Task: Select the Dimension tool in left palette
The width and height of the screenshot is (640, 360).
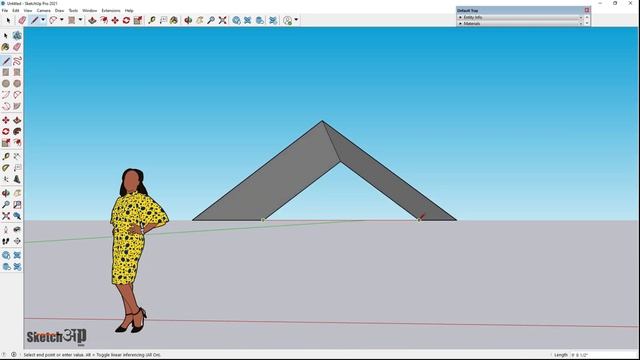Action: coord(17,157)
